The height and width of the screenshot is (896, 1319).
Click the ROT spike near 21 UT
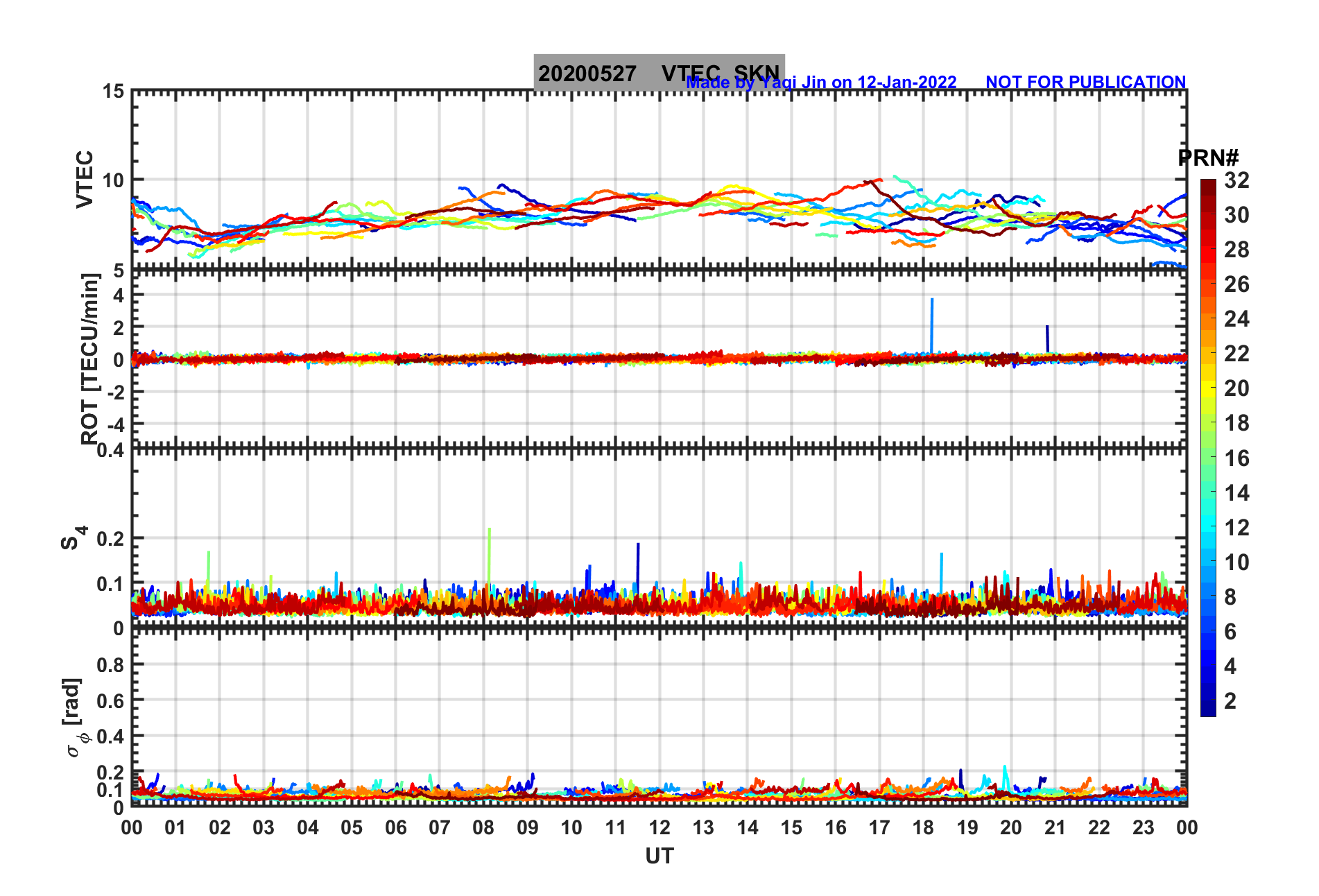click(1047, 338)
